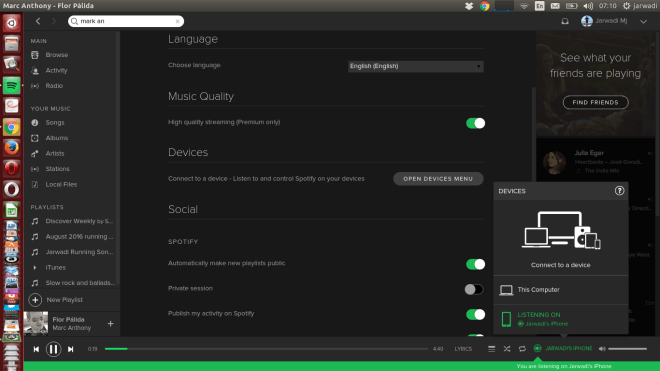The width and height of the screenshot is (660, 371).
Task: Click the LYRICS button
Action: (463, 349)
